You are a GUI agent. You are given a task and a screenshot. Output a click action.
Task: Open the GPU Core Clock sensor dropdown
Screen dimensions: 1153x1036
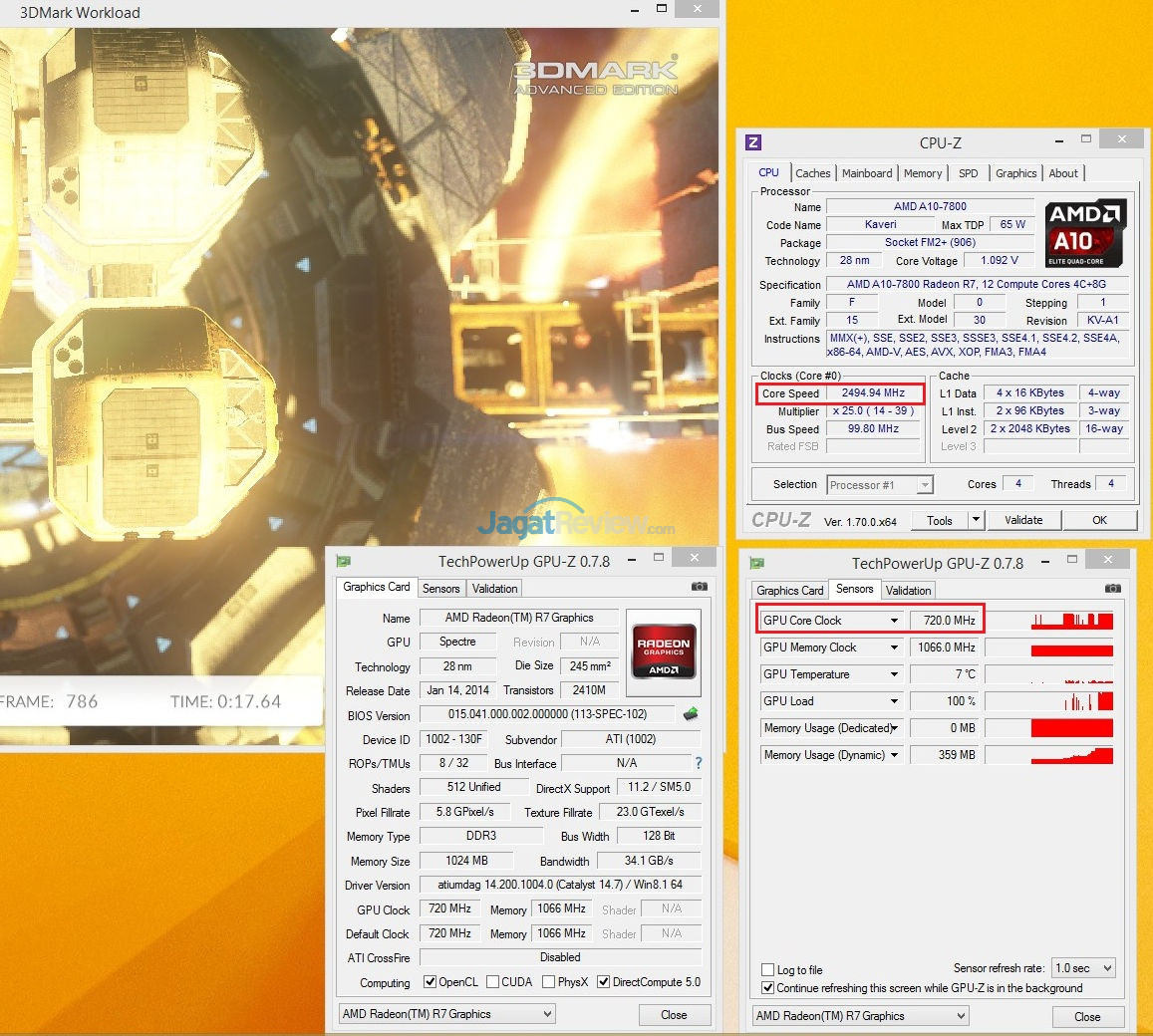895,621
